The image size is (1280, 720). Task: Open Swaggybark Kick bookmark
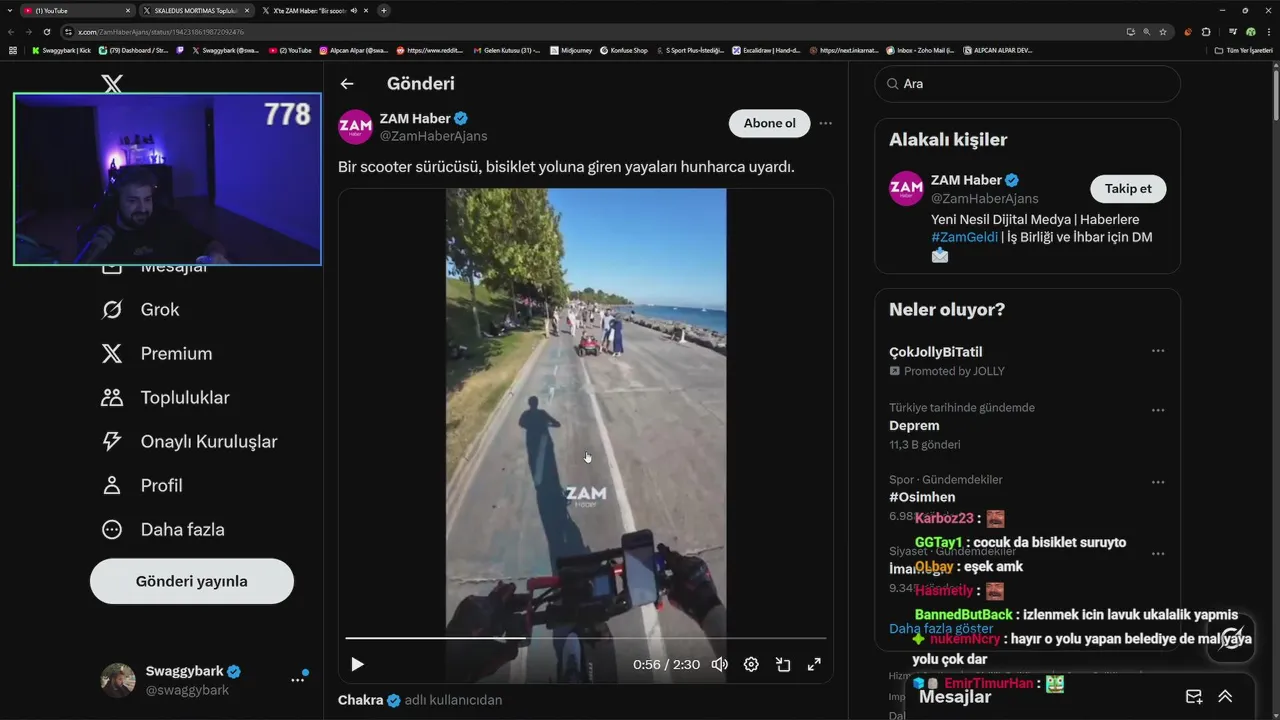pos(63,50)
